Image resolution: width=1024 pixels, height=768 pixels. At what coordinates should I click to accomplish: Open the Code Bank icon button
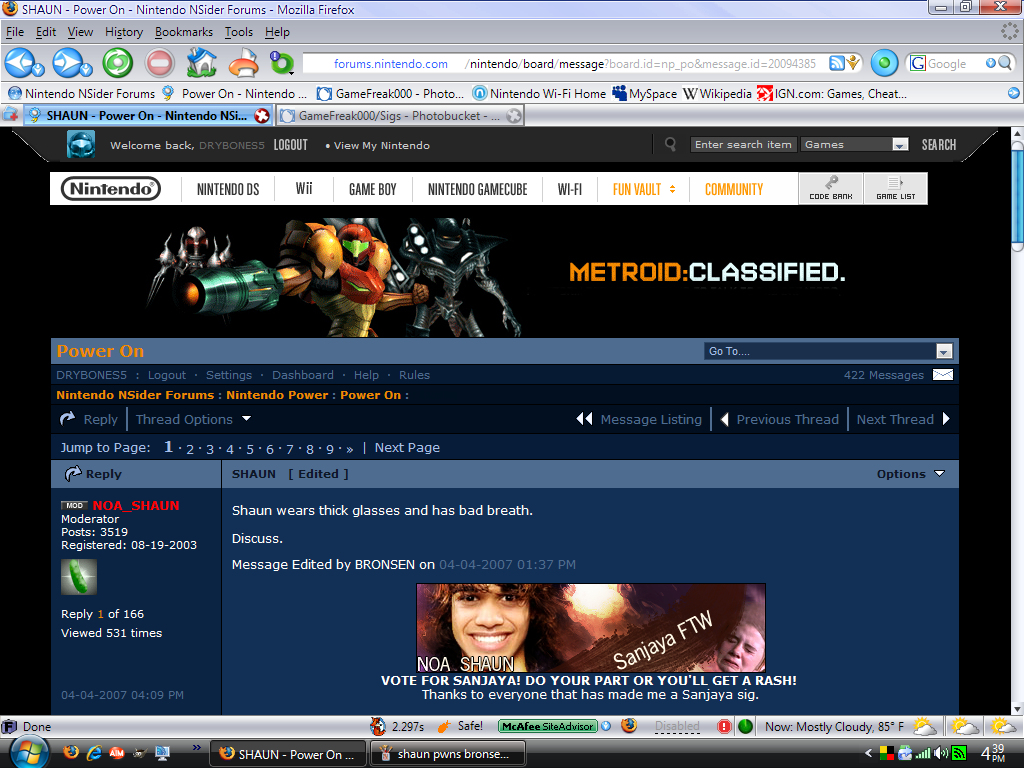tap(831, 188)
